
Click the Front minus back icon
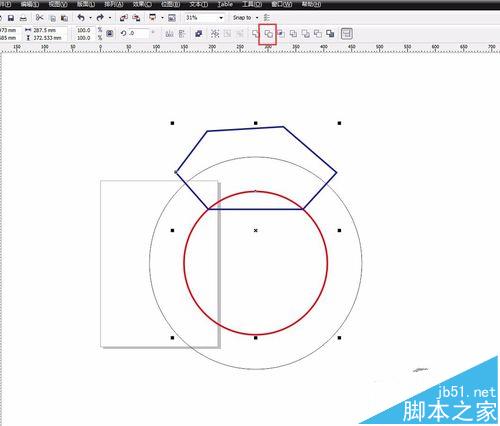point(305,34)
